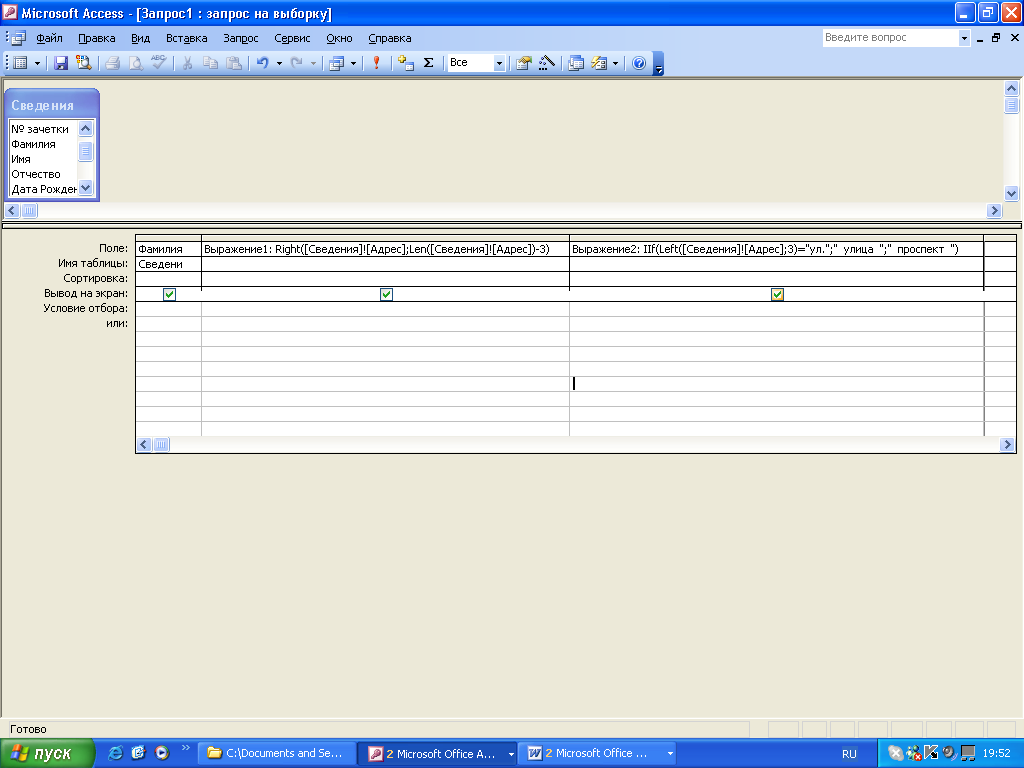Click the Undo arrow icon
1024x768 pixels.
click(x=263, y=63)
